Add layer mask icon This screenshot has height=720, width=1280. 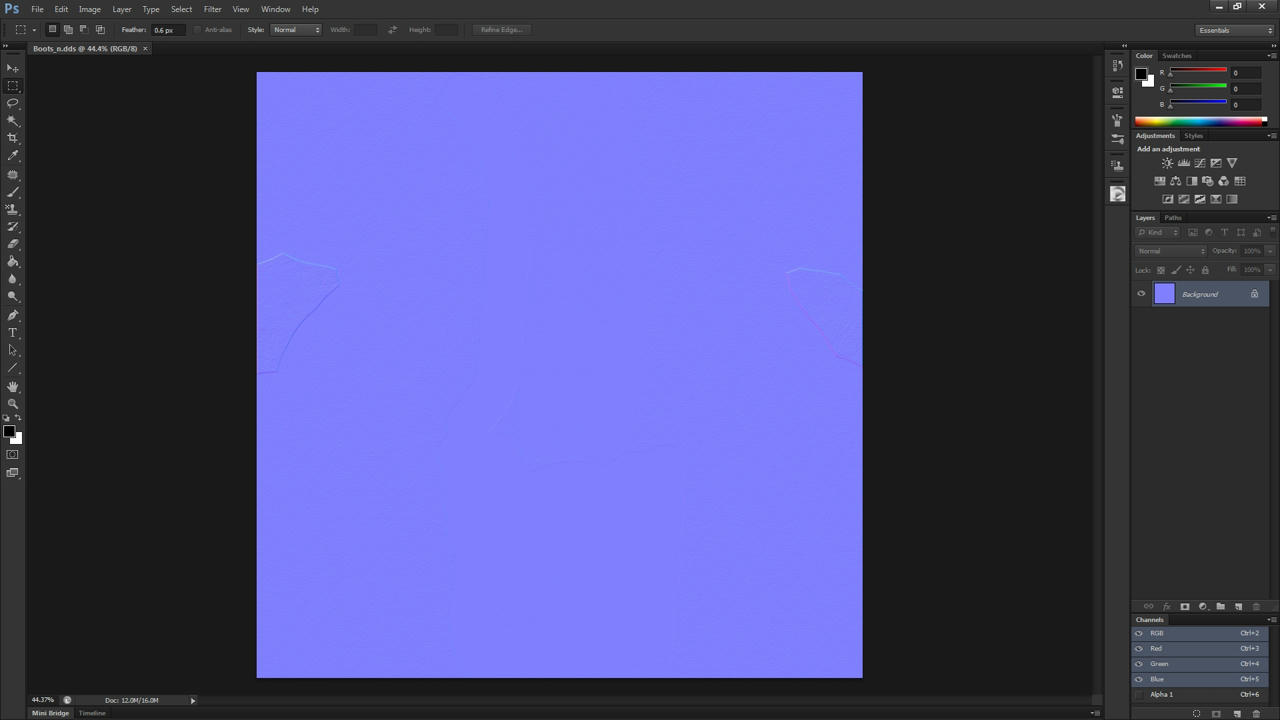tap(1185, 607)
